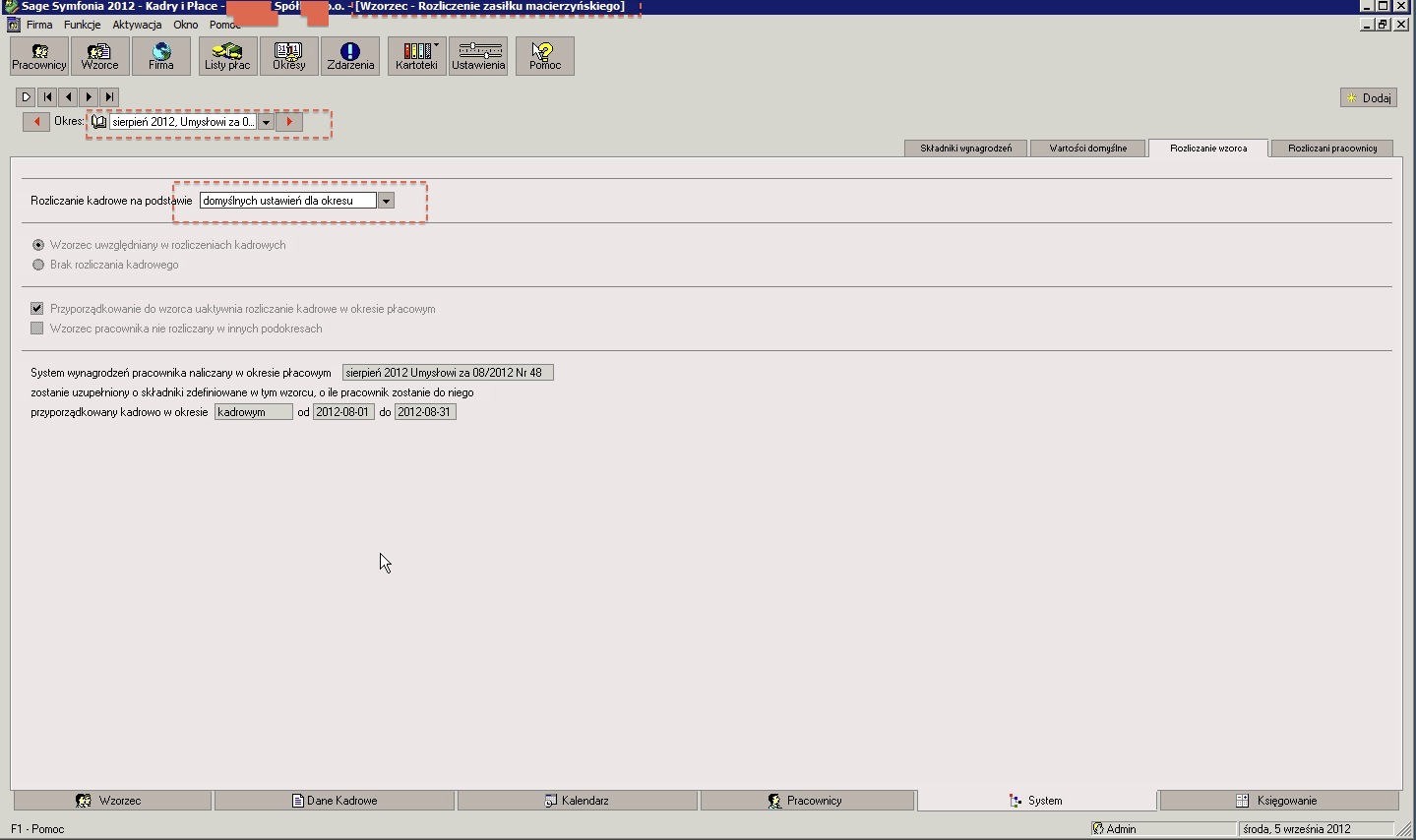Open the Firma globe icon
Image resolution: width=1416 pixels, height=840 pixels.
[161, 56]
